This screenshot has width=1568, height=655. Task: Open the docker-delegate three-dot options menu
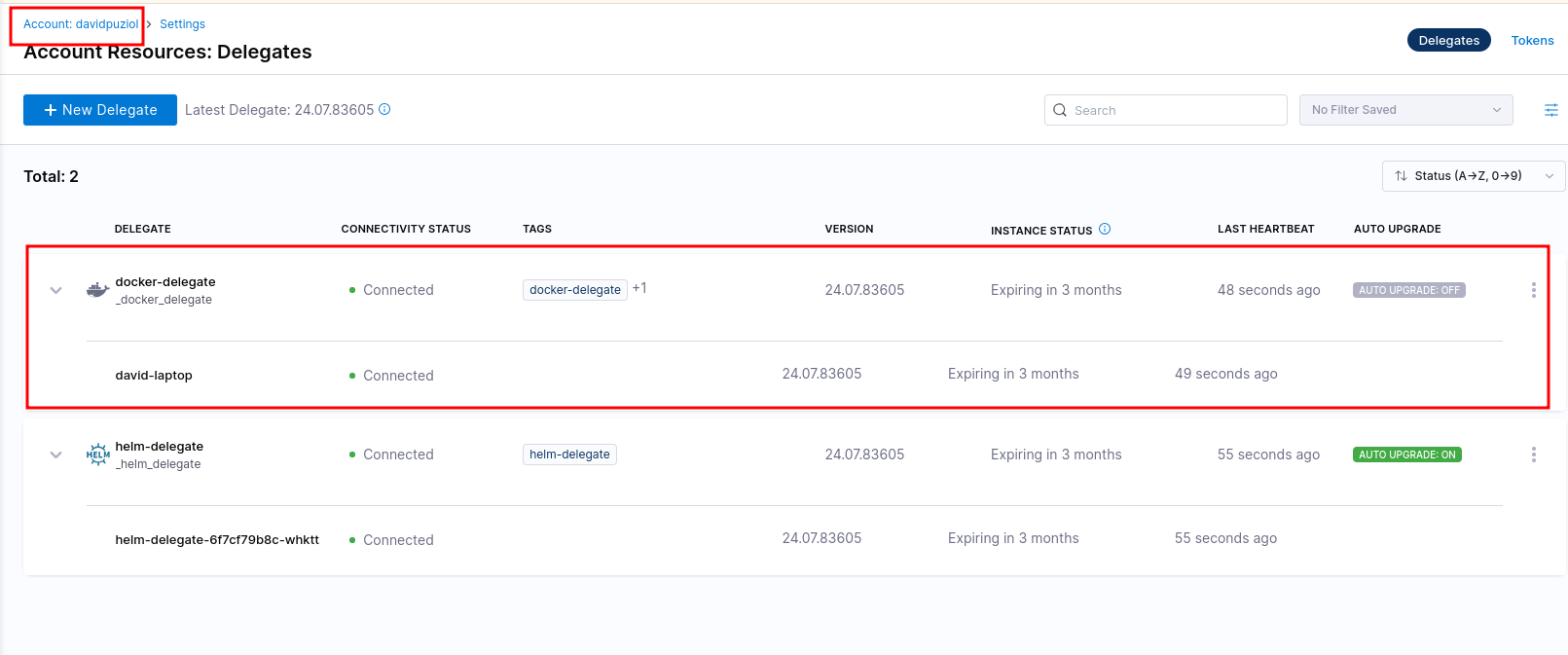pos(1533,290)
